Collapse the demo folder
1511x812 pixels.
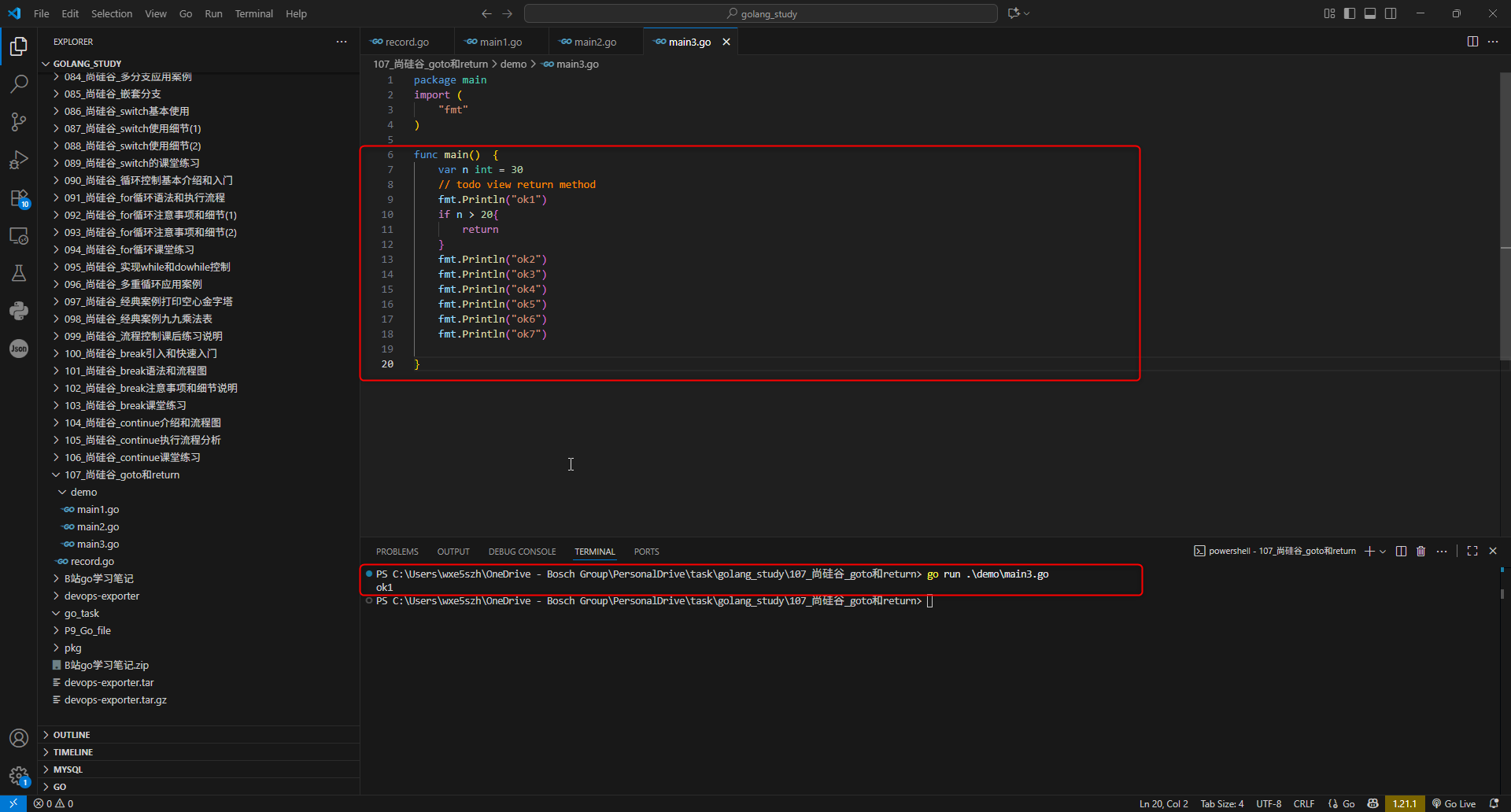[x=199, y=492]
